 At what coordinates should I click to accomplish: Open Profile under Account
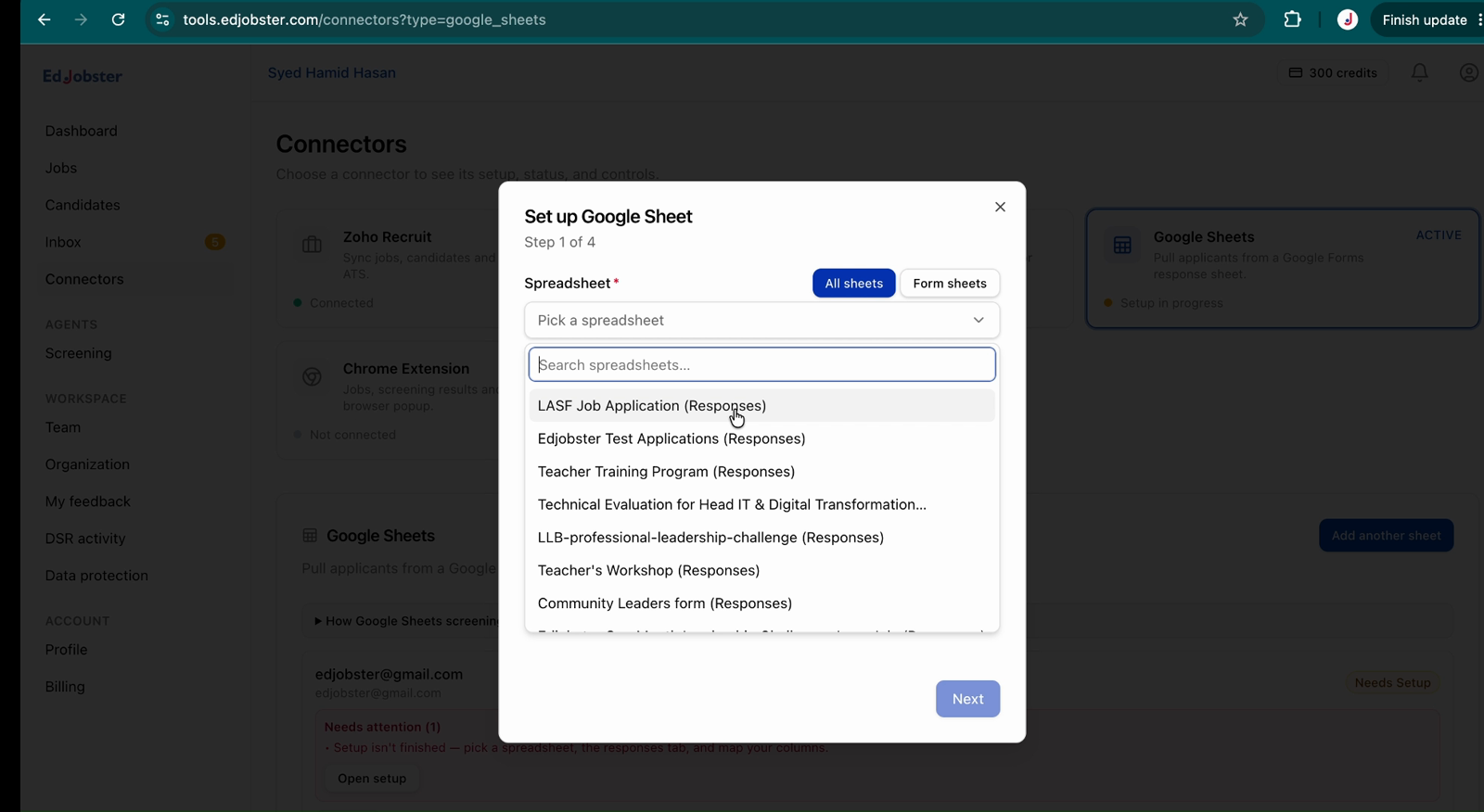pos(67,650)
